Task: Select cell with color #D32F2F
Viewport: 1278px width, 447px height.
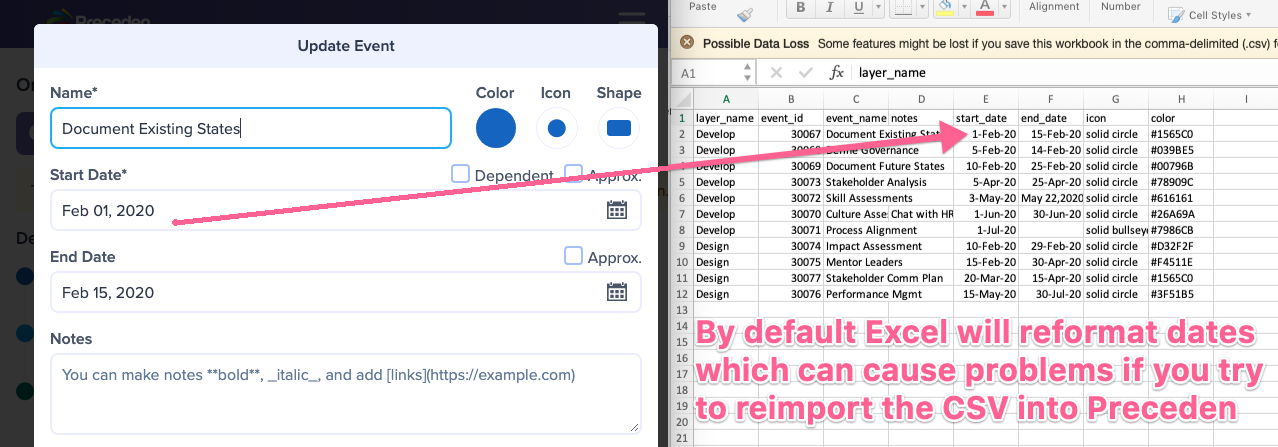Action: pyautogui.click(x=1181, y=246)
